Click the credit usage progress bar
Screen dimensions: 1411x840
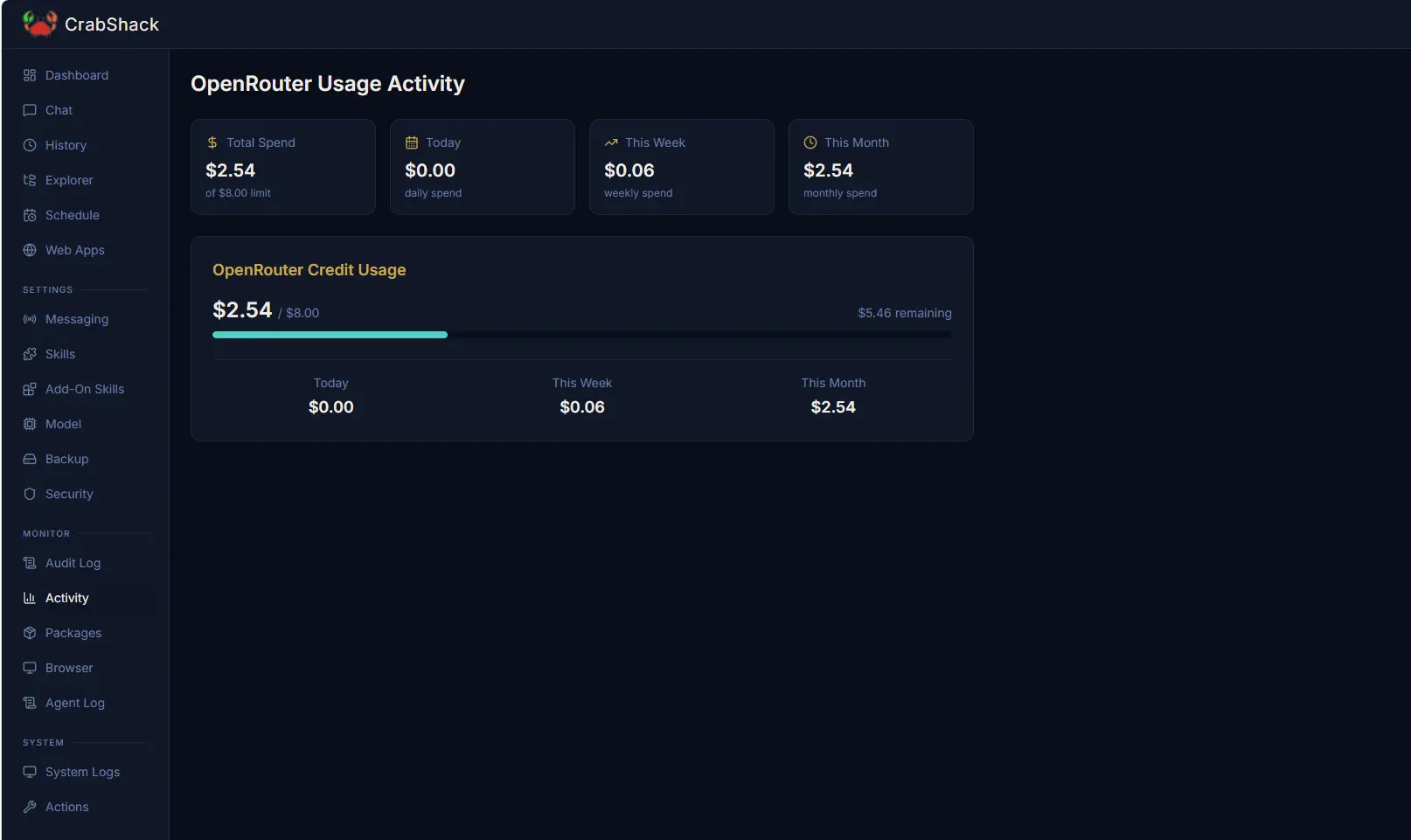[582, 335]
